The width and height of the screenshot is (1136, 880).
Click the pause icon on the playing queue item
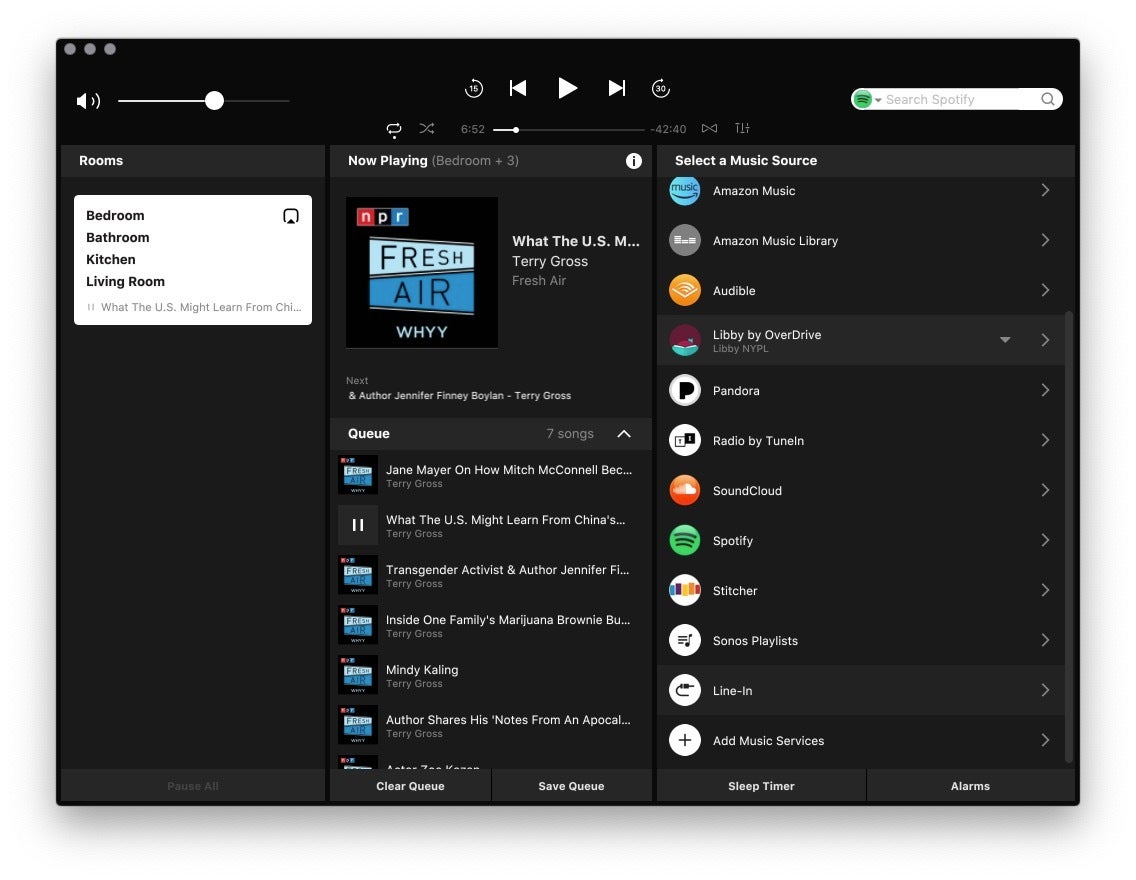pos(358,525)
